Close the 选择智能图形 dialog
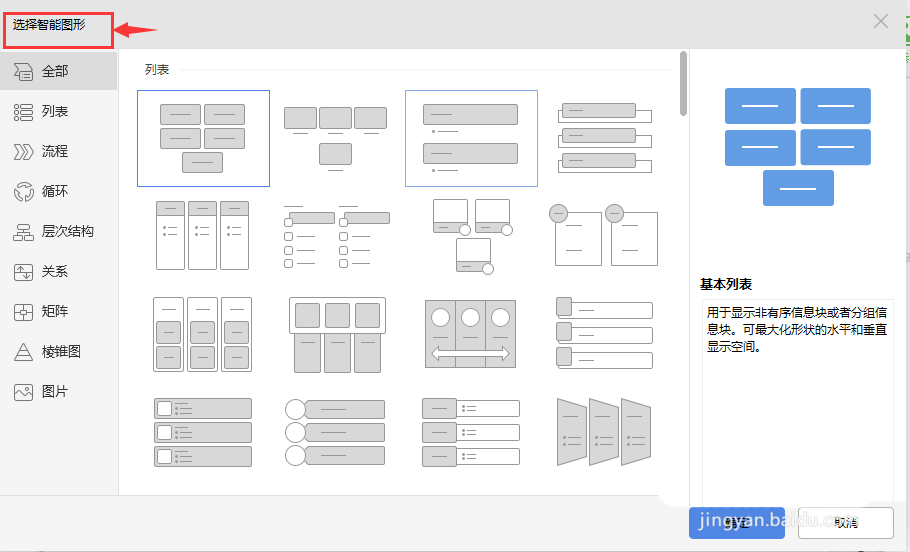 click(880, 21)
